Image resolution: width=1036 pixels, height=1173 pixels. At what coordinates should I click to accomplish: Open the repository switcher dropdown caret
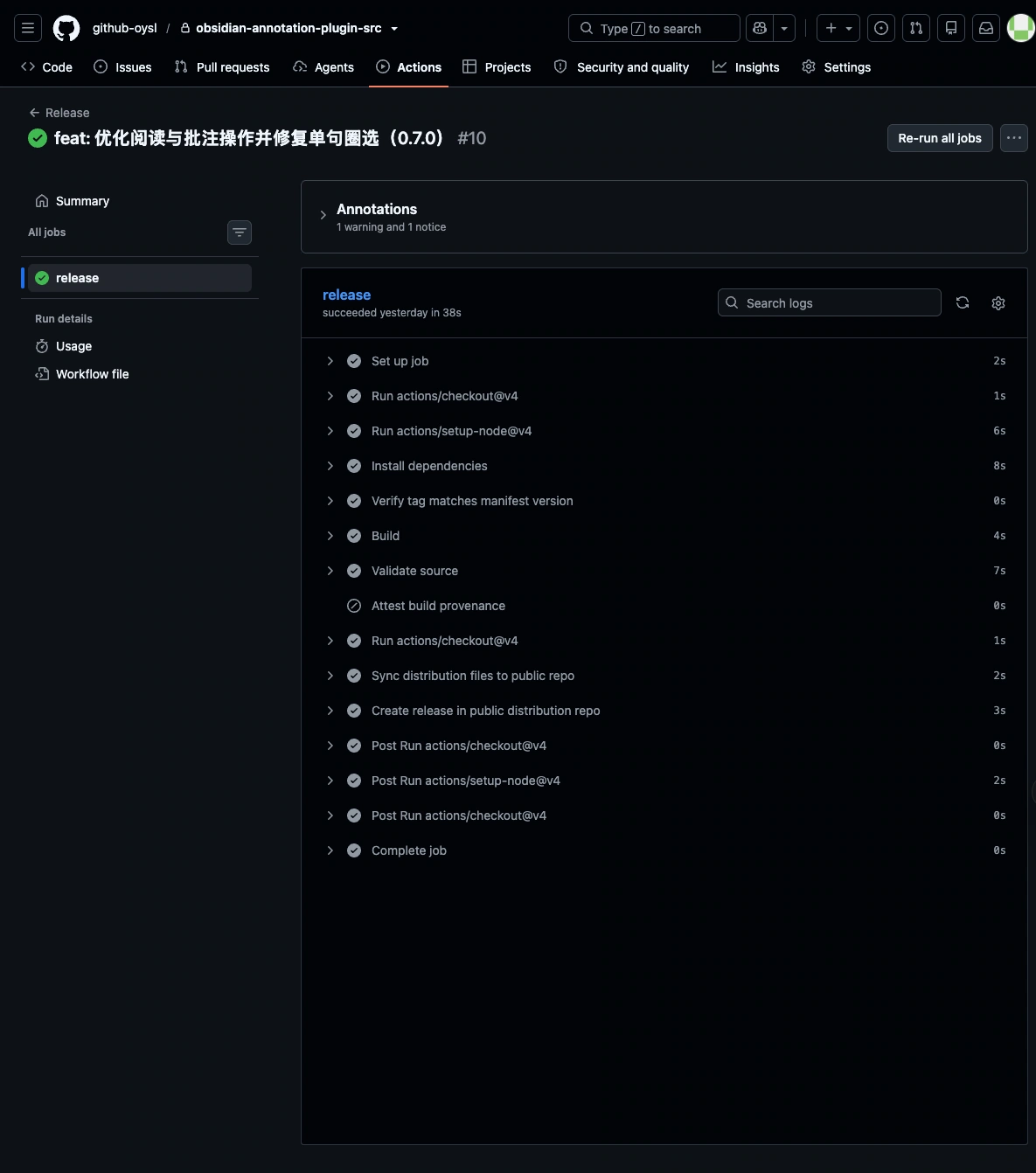394,28
